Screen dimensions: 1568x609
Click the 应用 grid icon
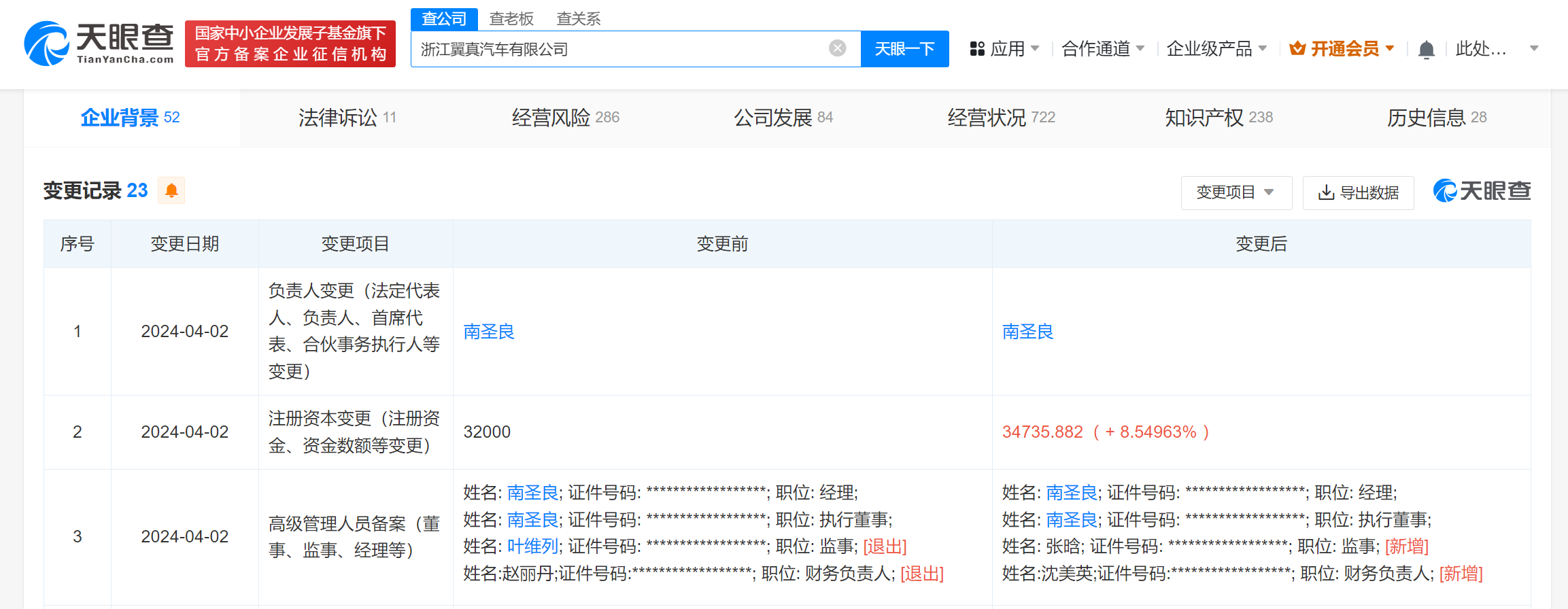977,49
